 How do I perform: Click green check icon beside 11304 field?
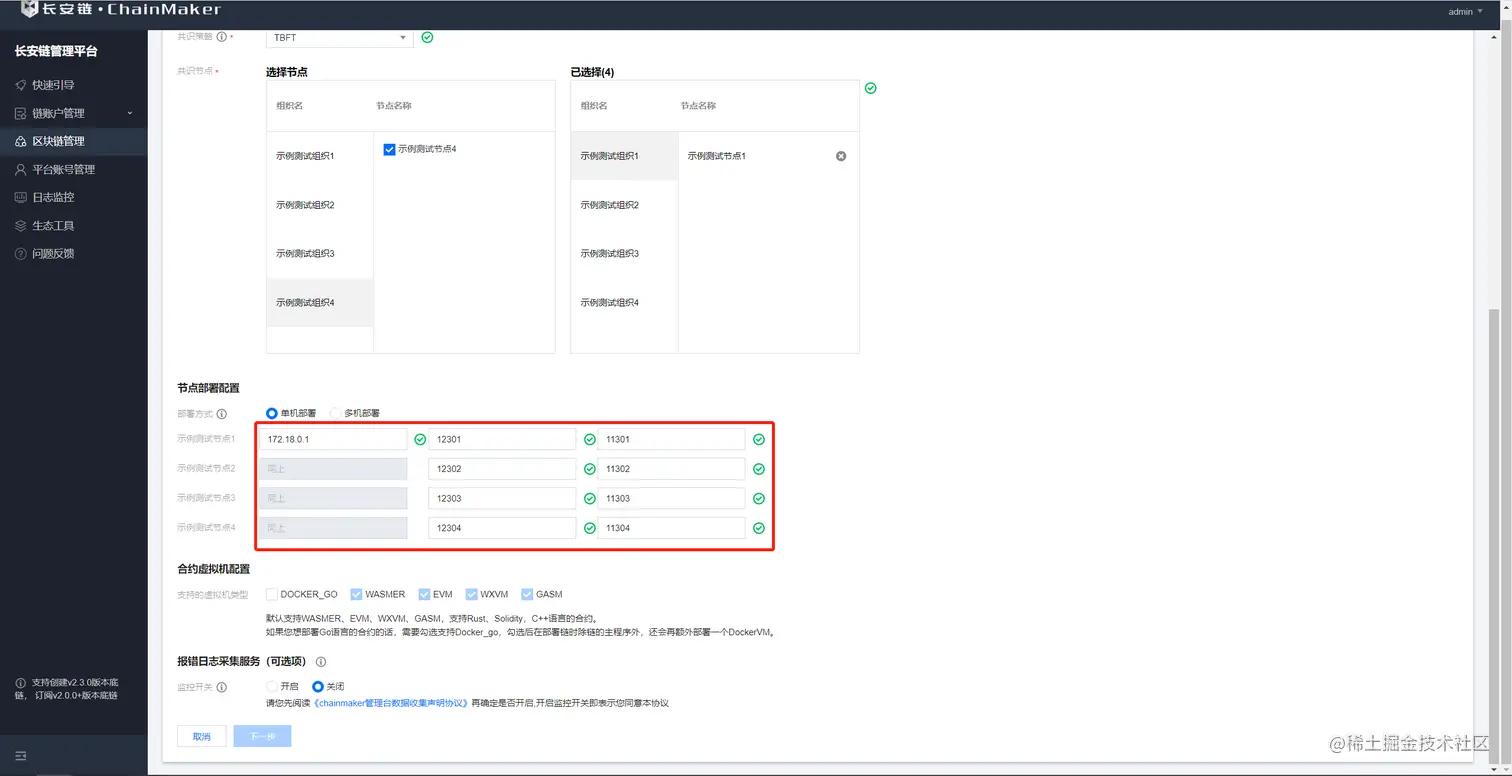click(x=759, y=528)
